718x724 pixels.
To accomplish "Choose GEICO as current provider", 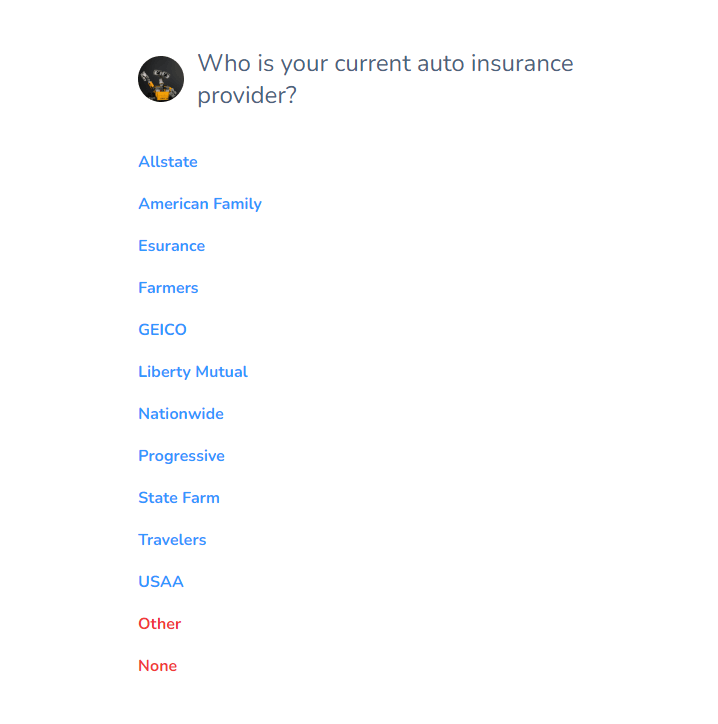I will click(x=162, y=330).
